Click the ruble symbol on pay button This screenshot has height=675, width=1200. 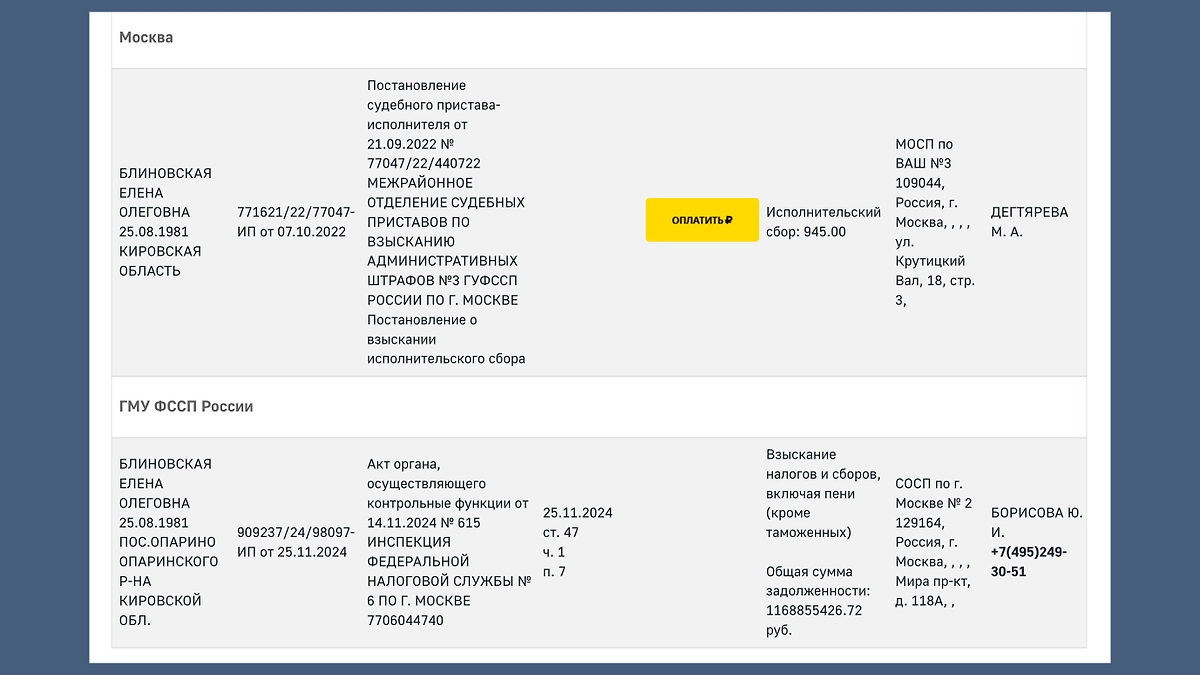(x=729, y=220)
